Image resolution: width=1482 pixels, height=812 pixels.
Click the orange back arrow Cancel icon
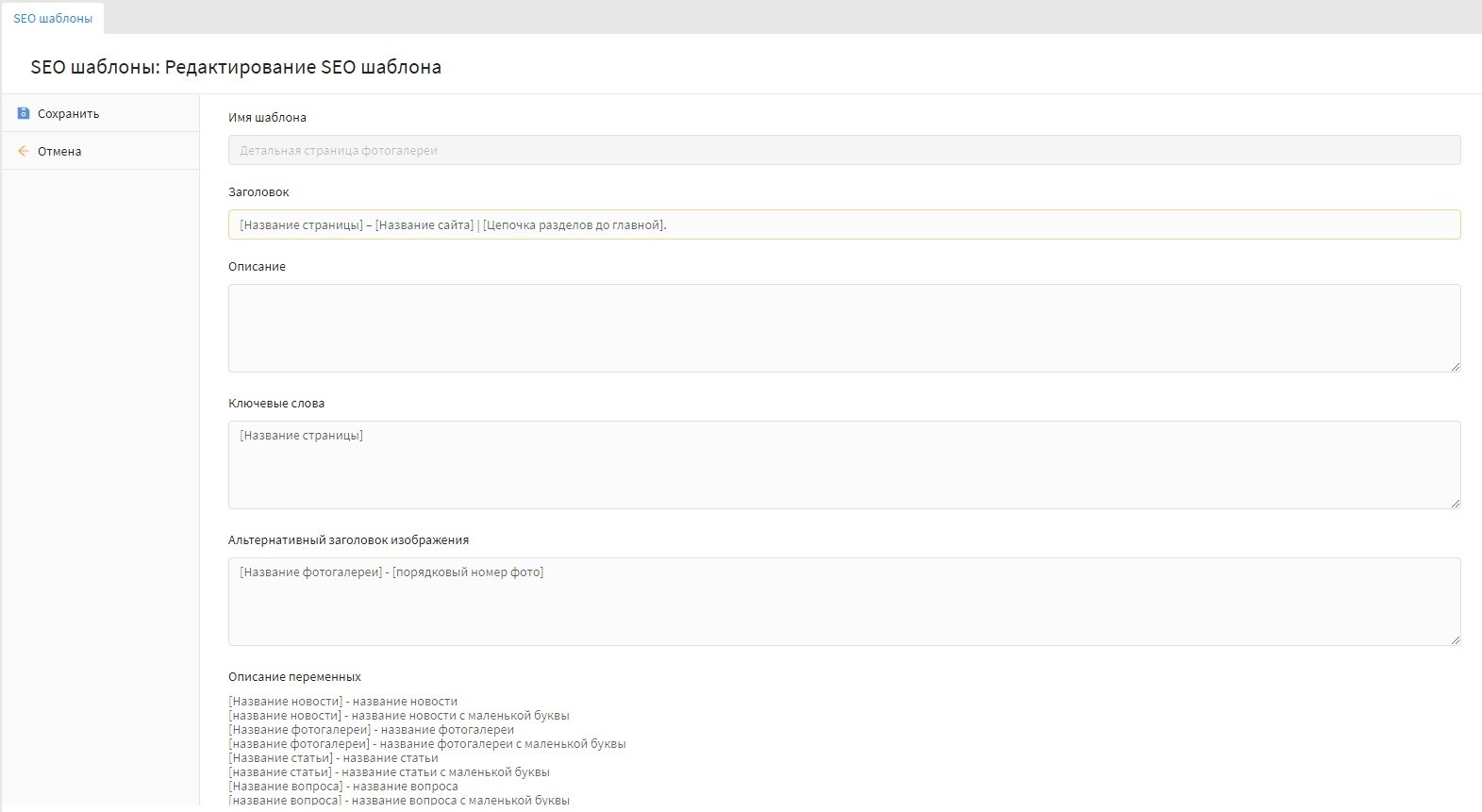[x=24, y=151]
